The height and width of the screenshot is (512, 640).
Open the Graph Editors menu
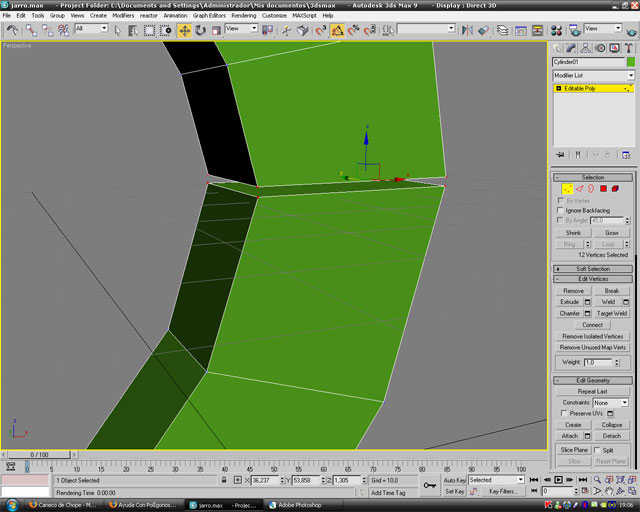click(x=209, y=16)
